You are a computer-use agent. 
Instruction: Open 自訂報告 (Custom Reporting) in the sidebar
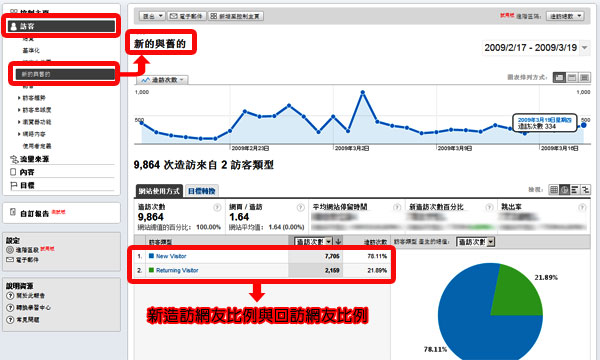tap(34, 213)
